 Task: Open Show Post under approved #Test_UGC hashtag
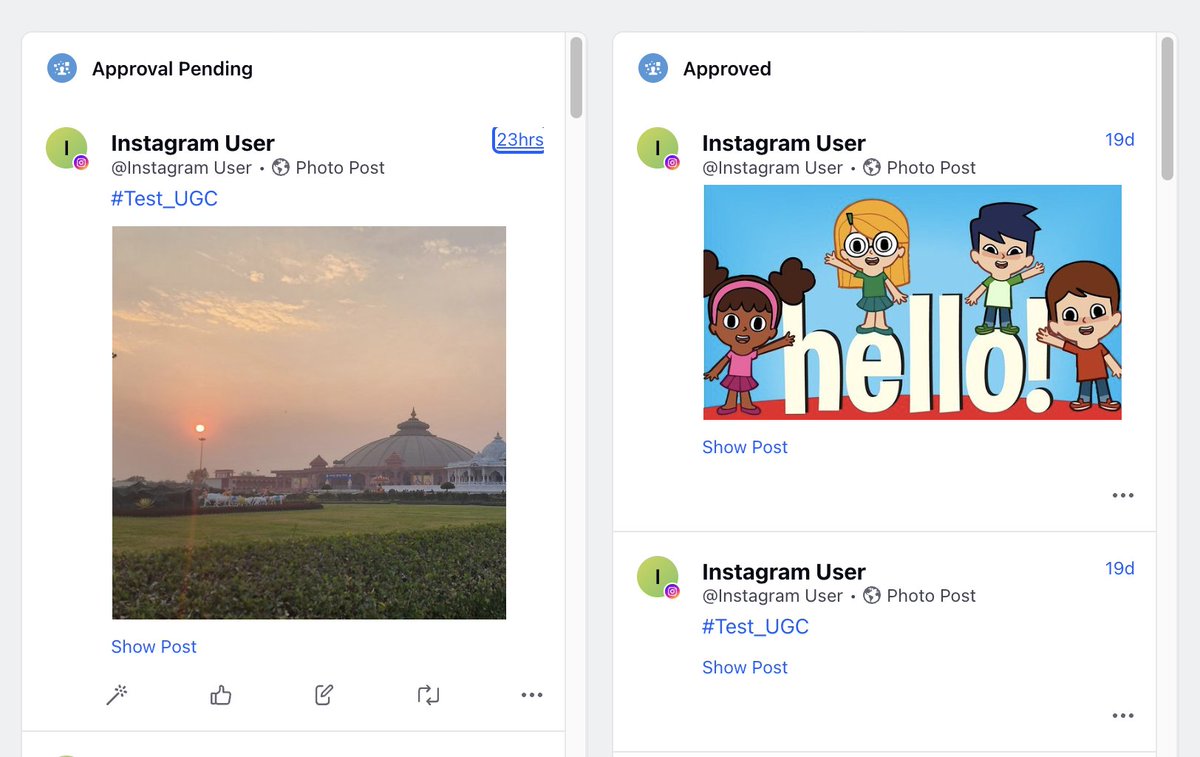pyautogui.click(x=745, y=667)
